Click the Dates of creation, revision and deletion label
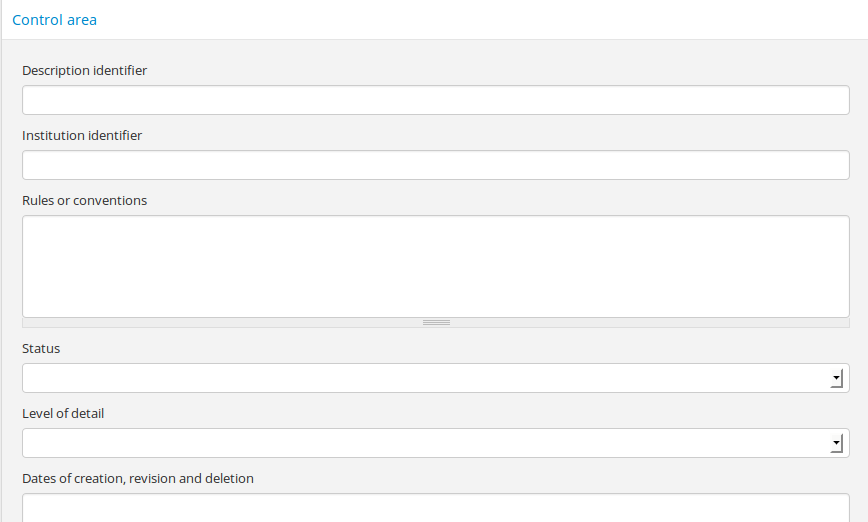 click(x=138, y=478)
